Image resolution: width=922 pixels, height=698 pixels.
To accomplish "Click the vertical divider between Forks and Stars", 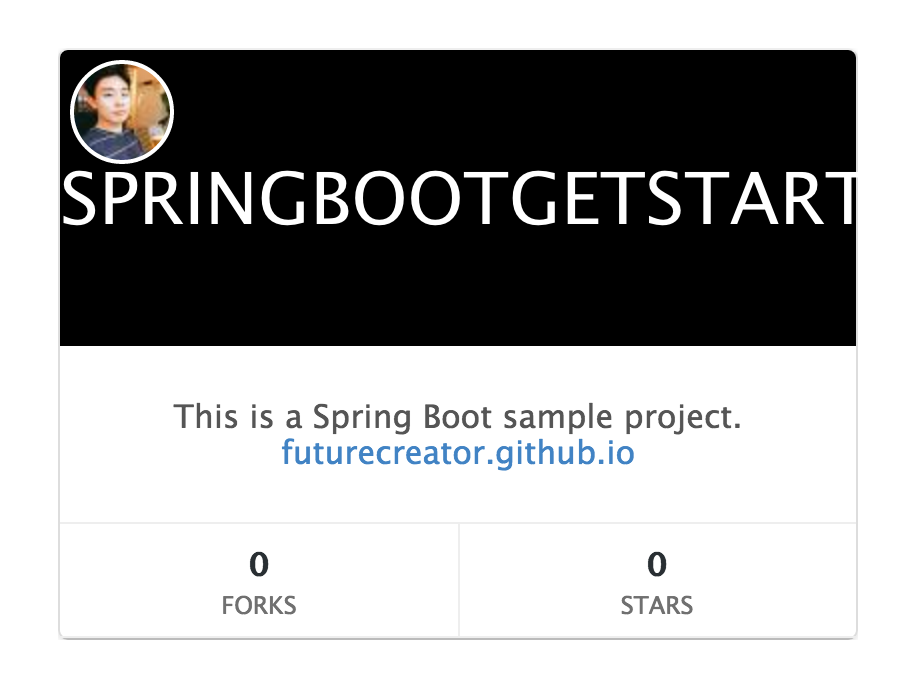I will (459, 580).
